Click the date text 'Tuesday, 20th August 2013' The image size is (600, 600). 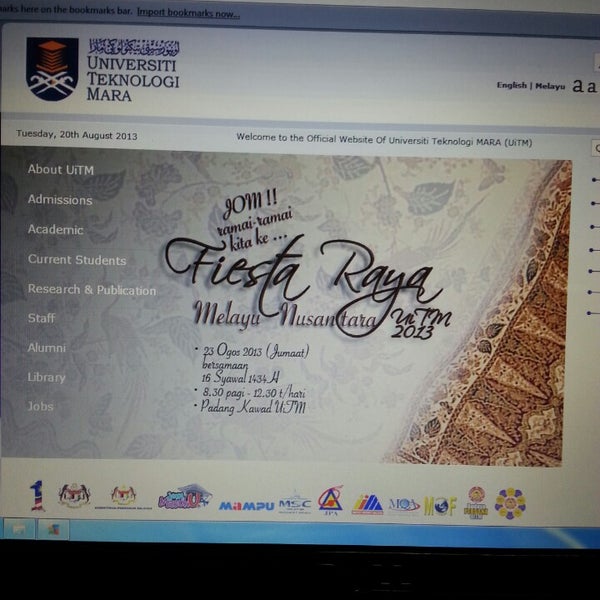[77, 135]
